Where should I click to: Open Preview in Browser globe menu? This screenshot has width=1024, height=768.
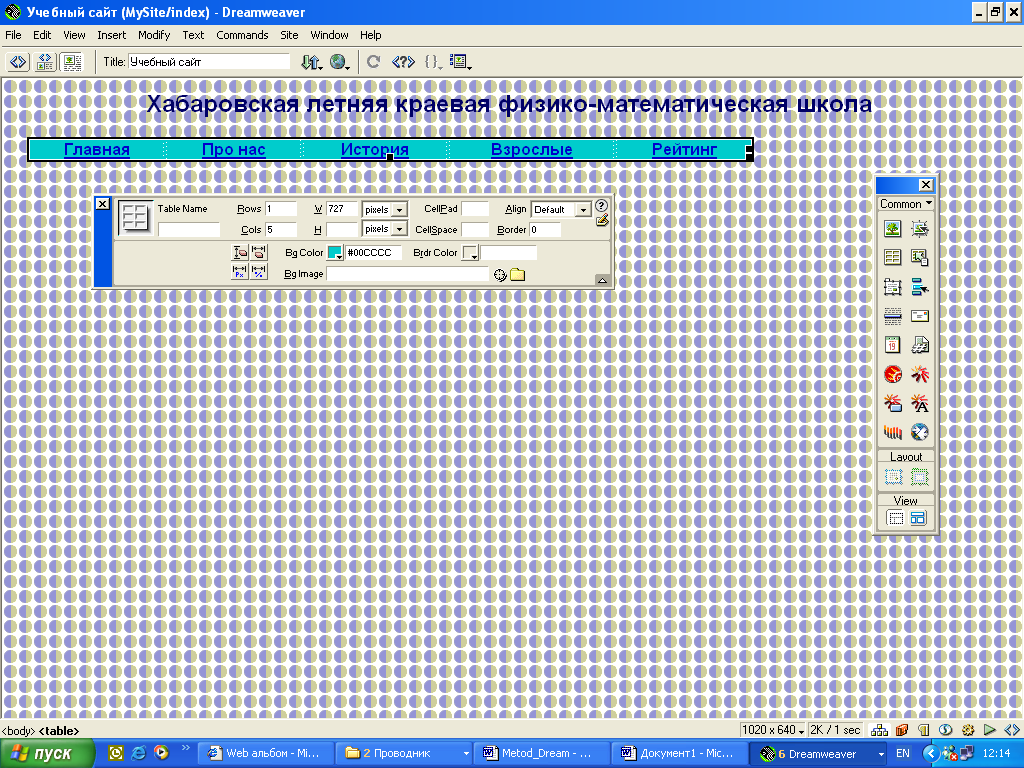[x=340, y=62]
